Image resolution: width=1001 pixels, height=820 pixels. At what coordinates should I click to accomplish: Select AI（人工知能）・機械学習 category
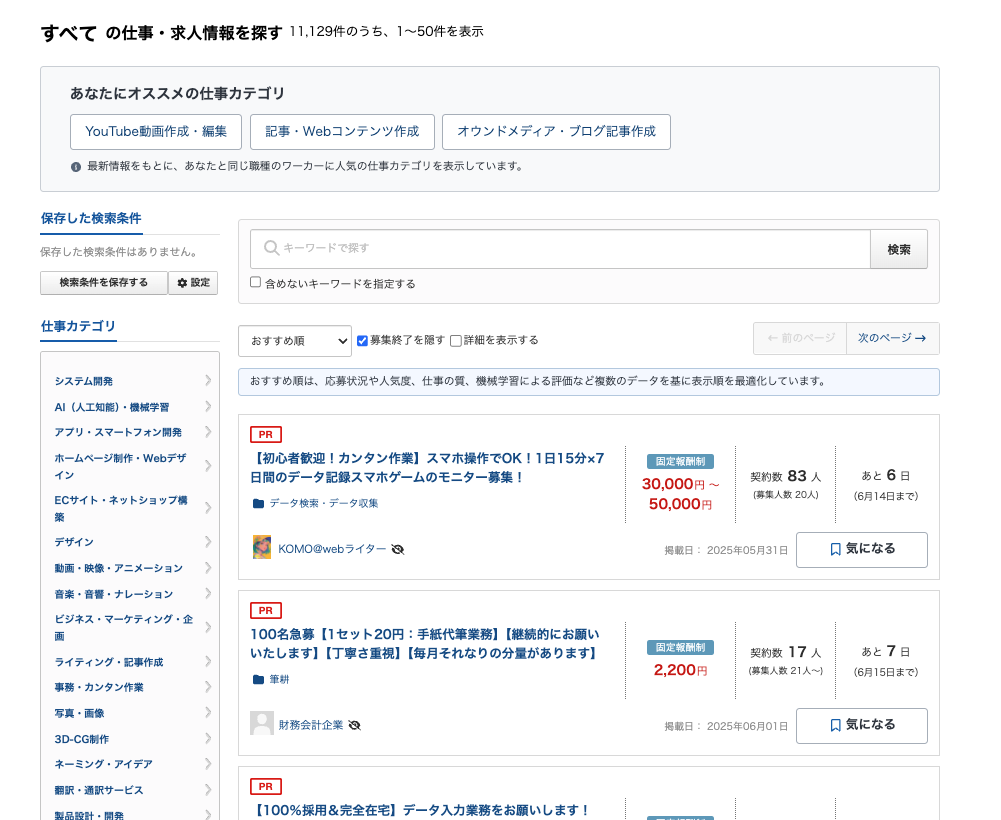tap(112, 407)
